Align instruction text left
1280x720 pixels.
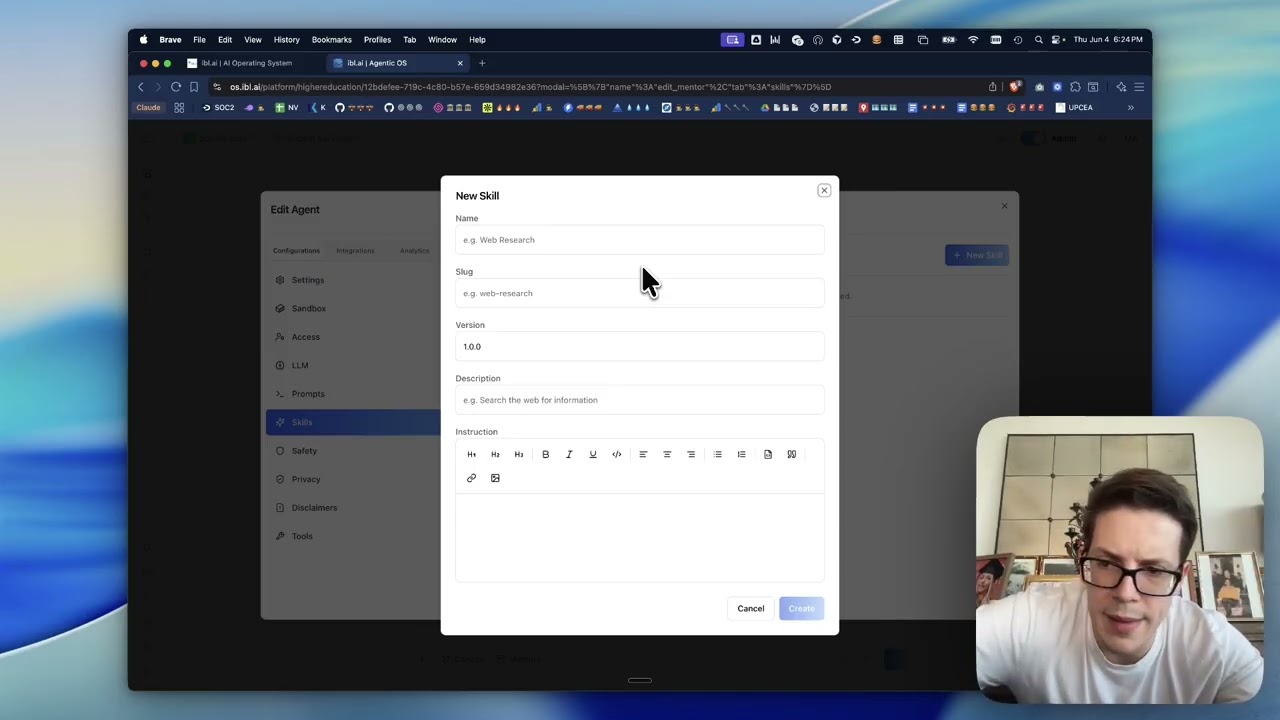point(643,454)
